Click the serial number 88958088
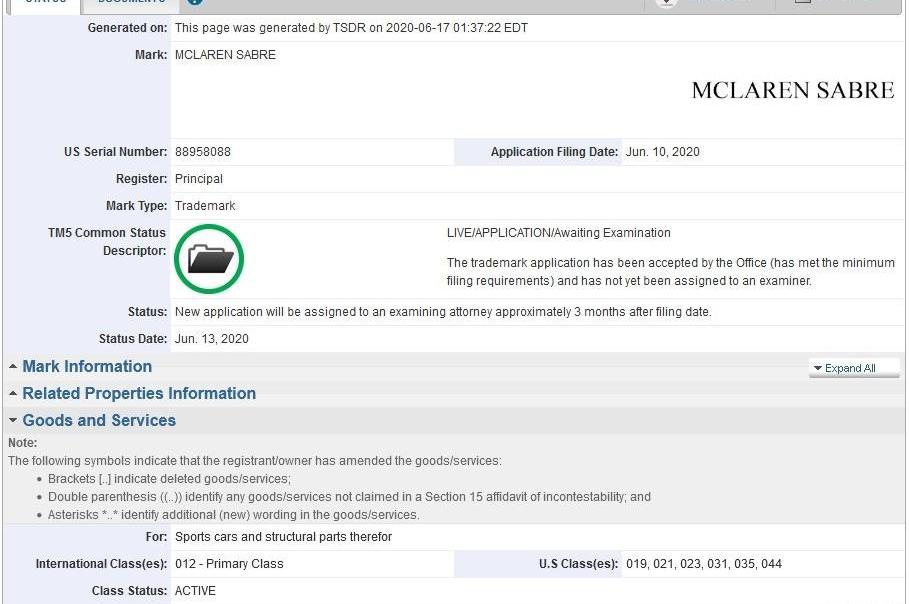909x604 pixels. [x=203, y=152]
